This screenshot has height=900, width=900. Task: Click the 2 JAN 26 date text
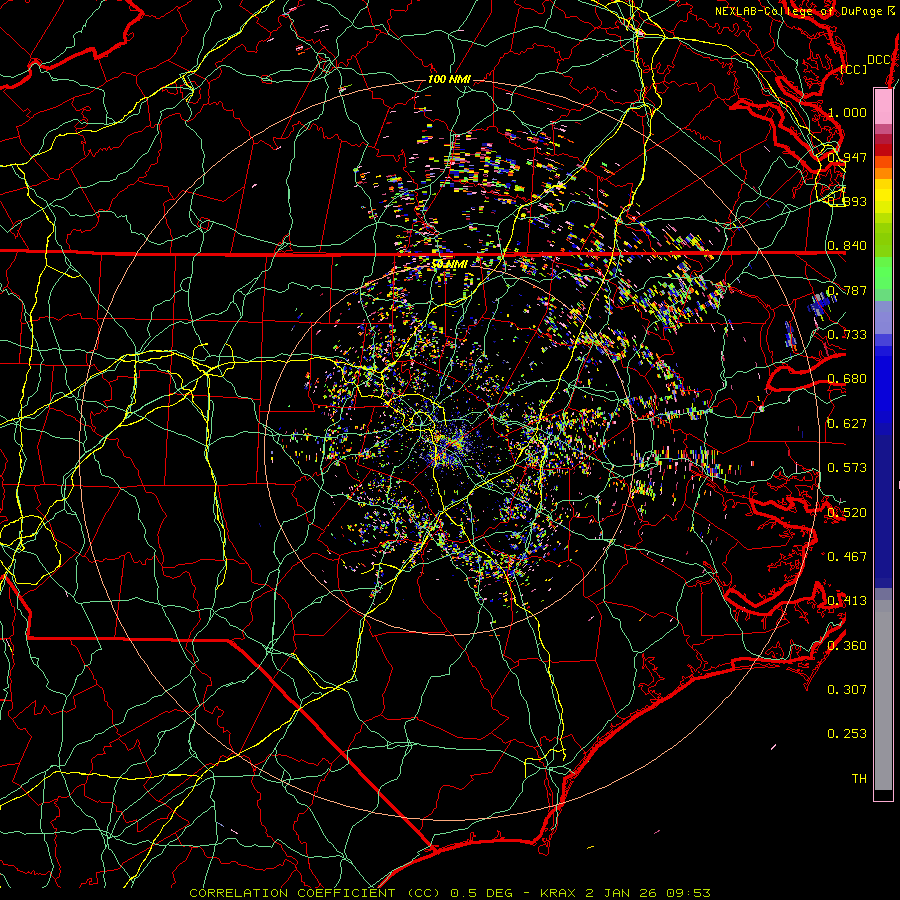click(622, 893)
